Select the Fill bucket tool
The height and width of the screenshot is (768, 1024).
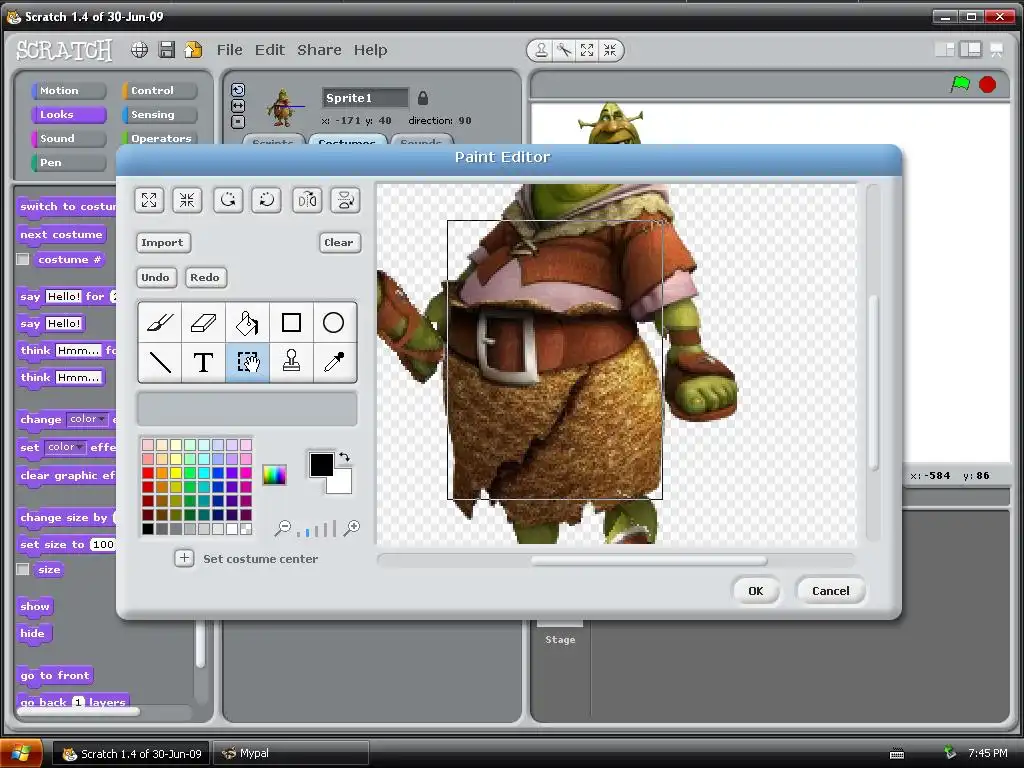coord(248,323)
